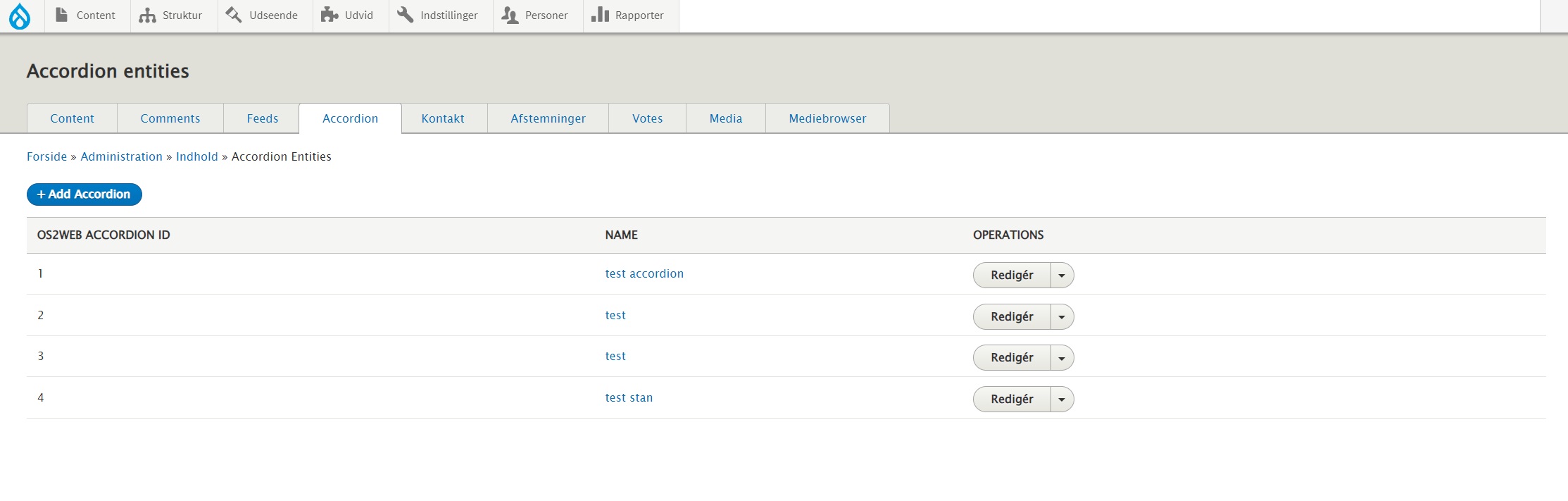Viewport: 1568px width, 501px height.
Task: Open the dropdown arrow in row 3
Action: (x=1062, y=358)
